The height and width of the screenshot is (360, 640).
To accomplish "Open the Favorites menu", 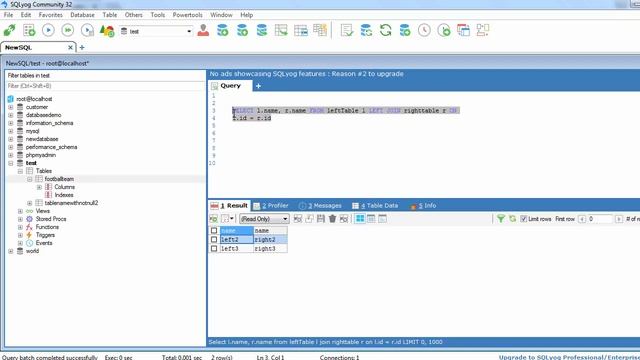I will tap(51, 15).
